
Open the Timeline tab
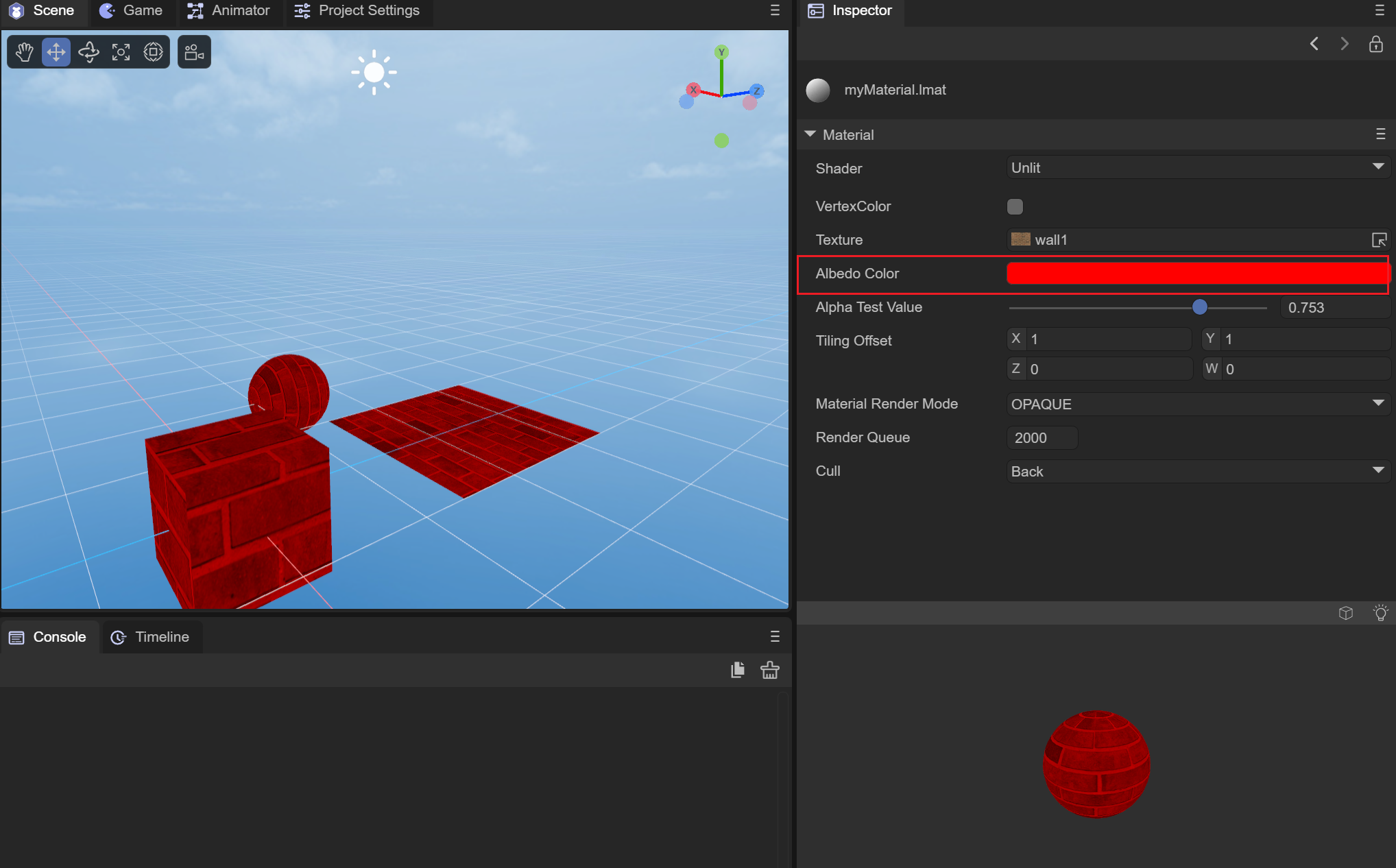coord(151,637)
